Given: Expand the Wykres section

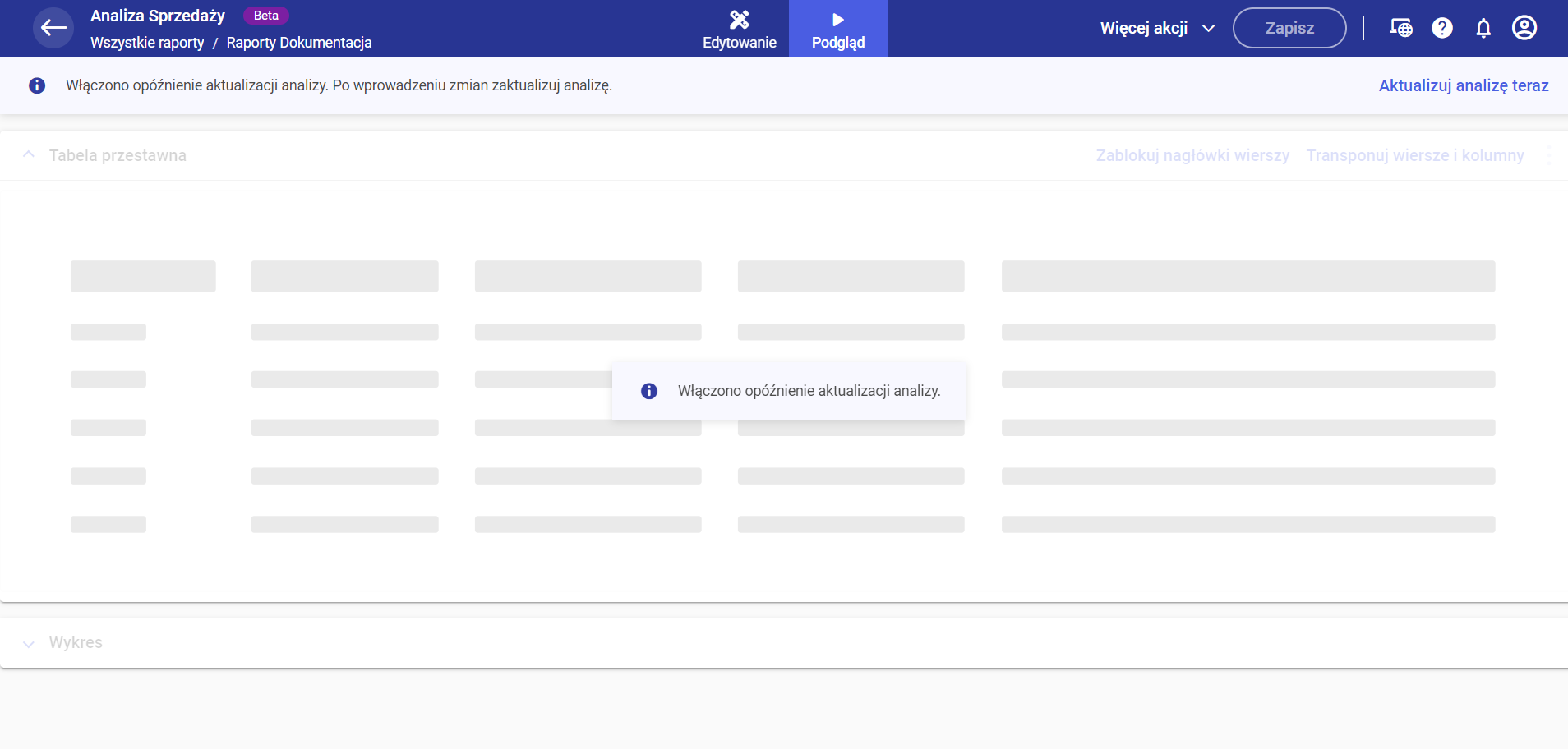Looking at the screenshot, I should [x=29, y=643].
